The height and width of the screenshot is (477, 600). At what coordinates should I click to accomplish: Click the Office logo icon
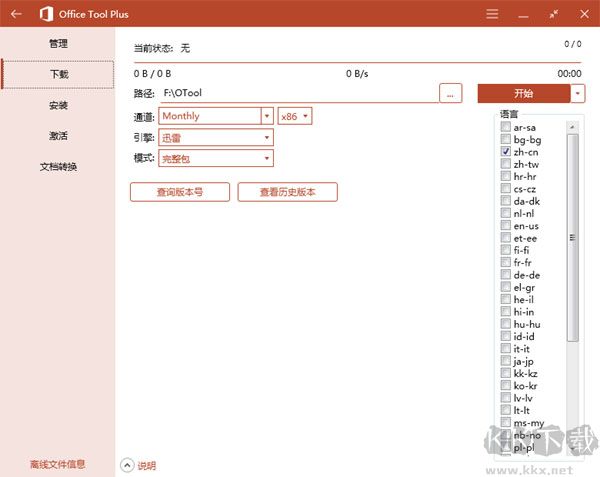(x=46, y=14)
